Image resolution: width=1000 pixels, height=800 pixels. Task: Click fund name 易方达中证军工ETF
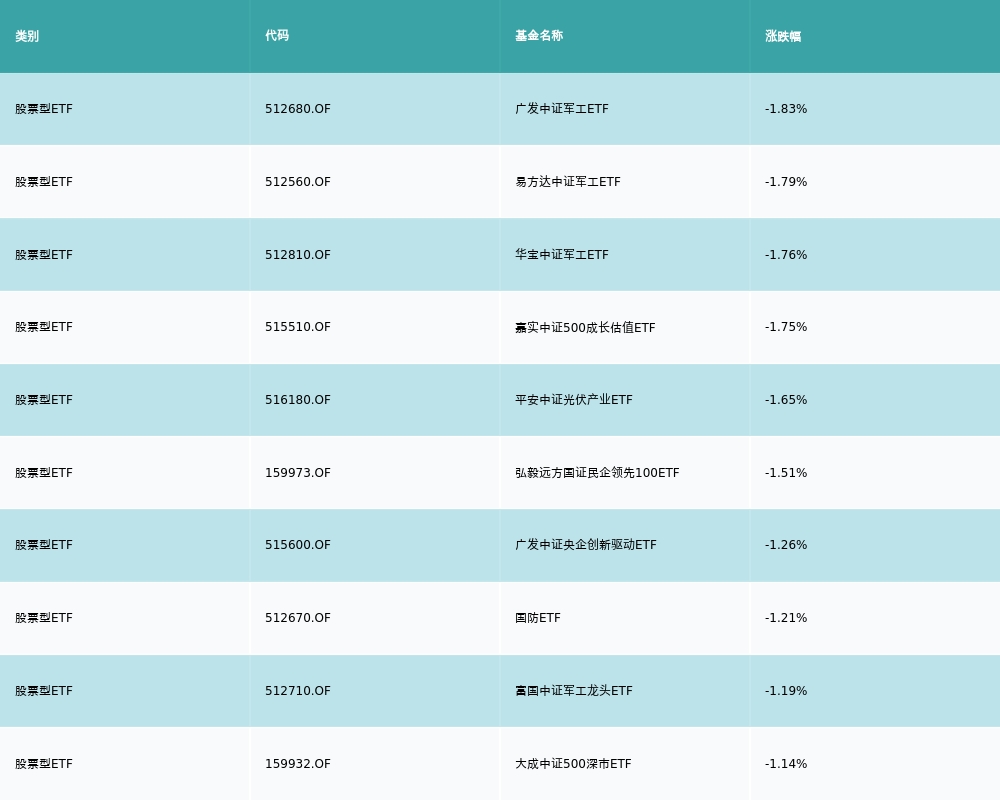point(568,182)
